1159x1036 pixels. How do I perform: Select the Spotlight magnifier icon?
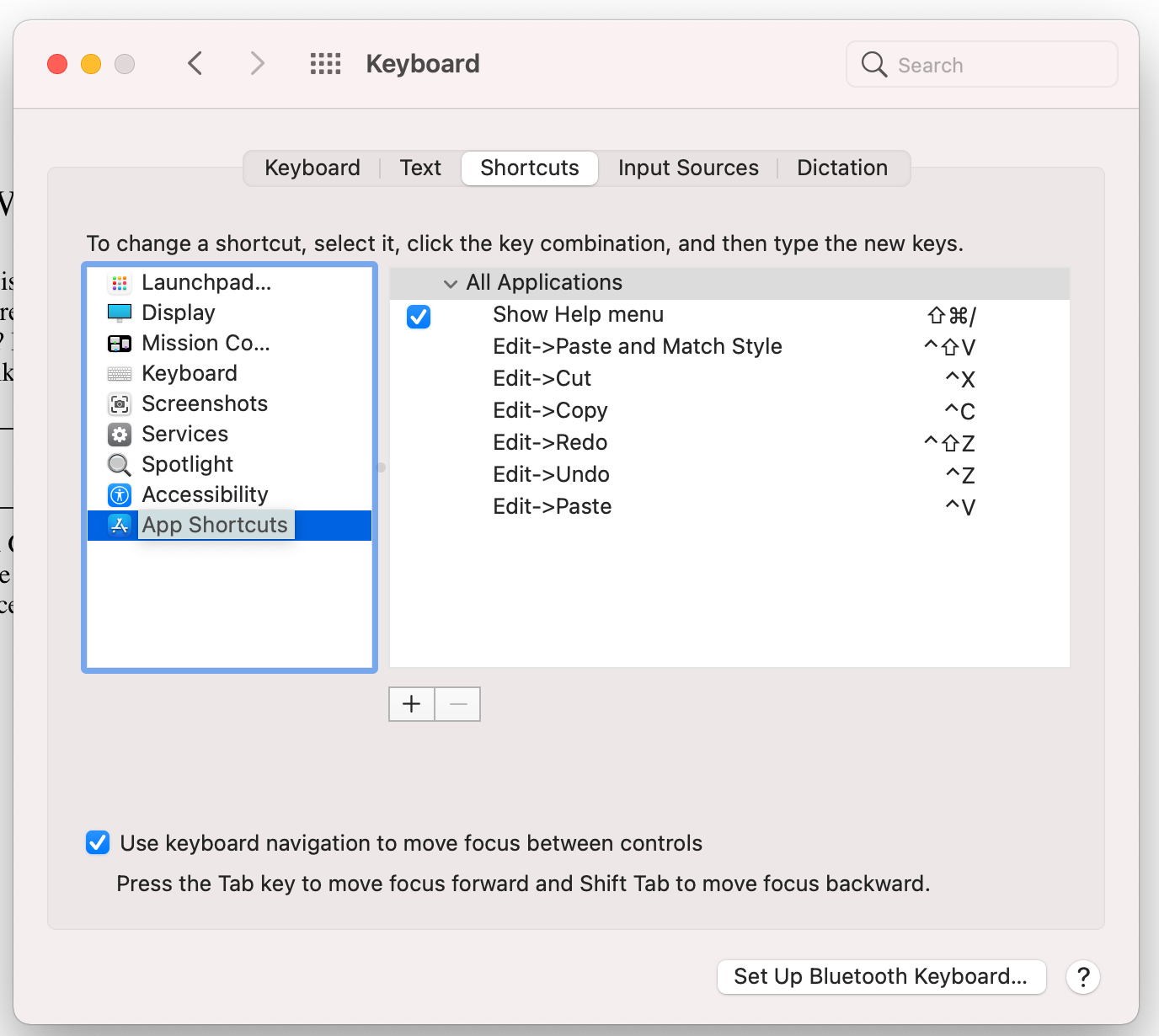(x=120, y=465)
